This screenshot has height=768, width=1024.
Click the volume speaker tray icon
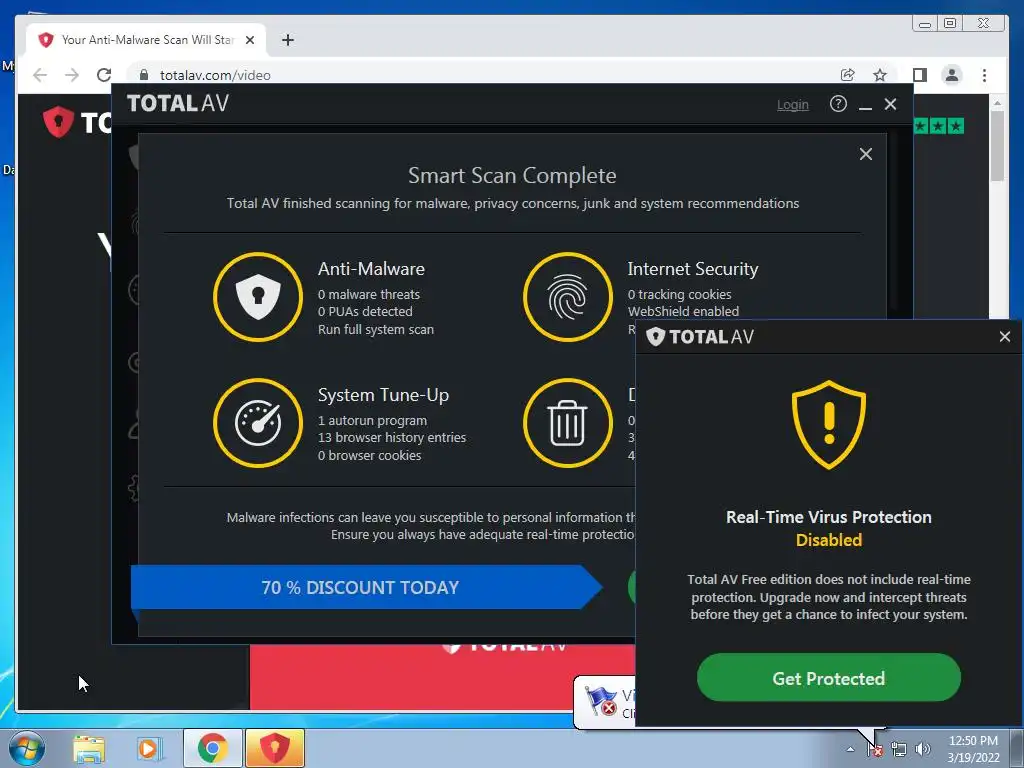pos(922,750)
